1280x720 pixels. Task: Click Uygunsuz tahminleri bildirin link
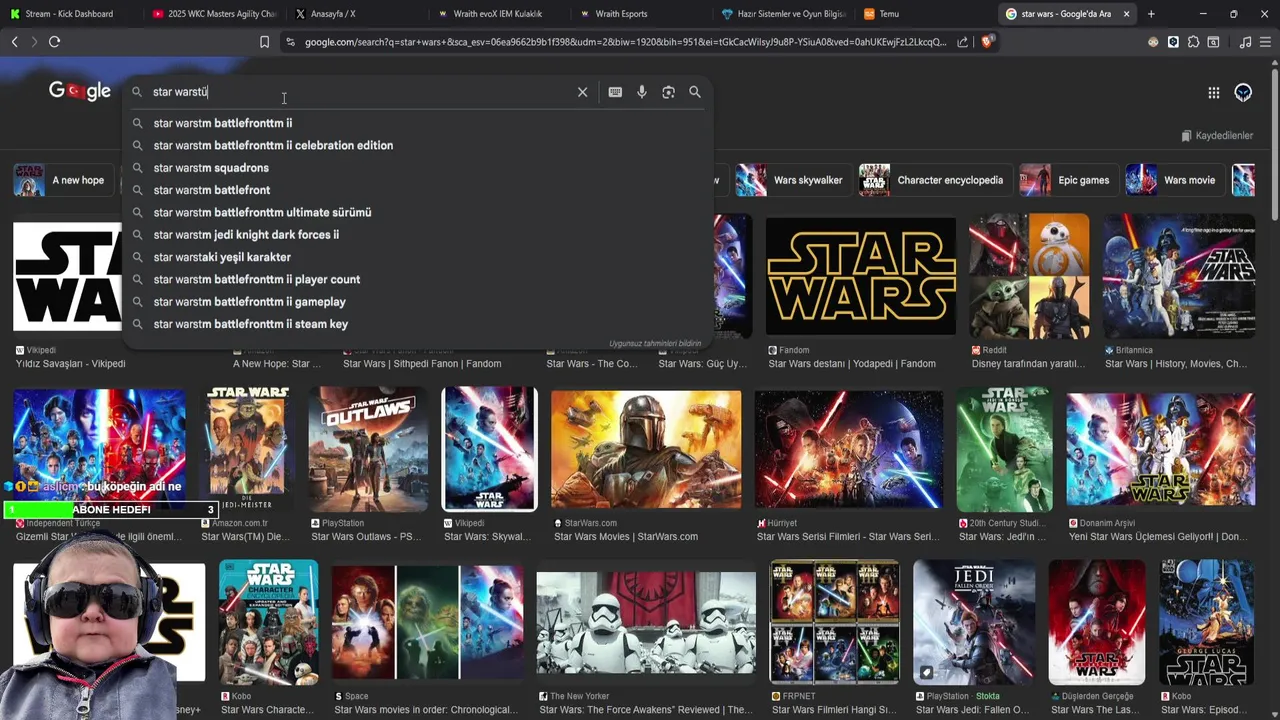(x=655, y=344)
